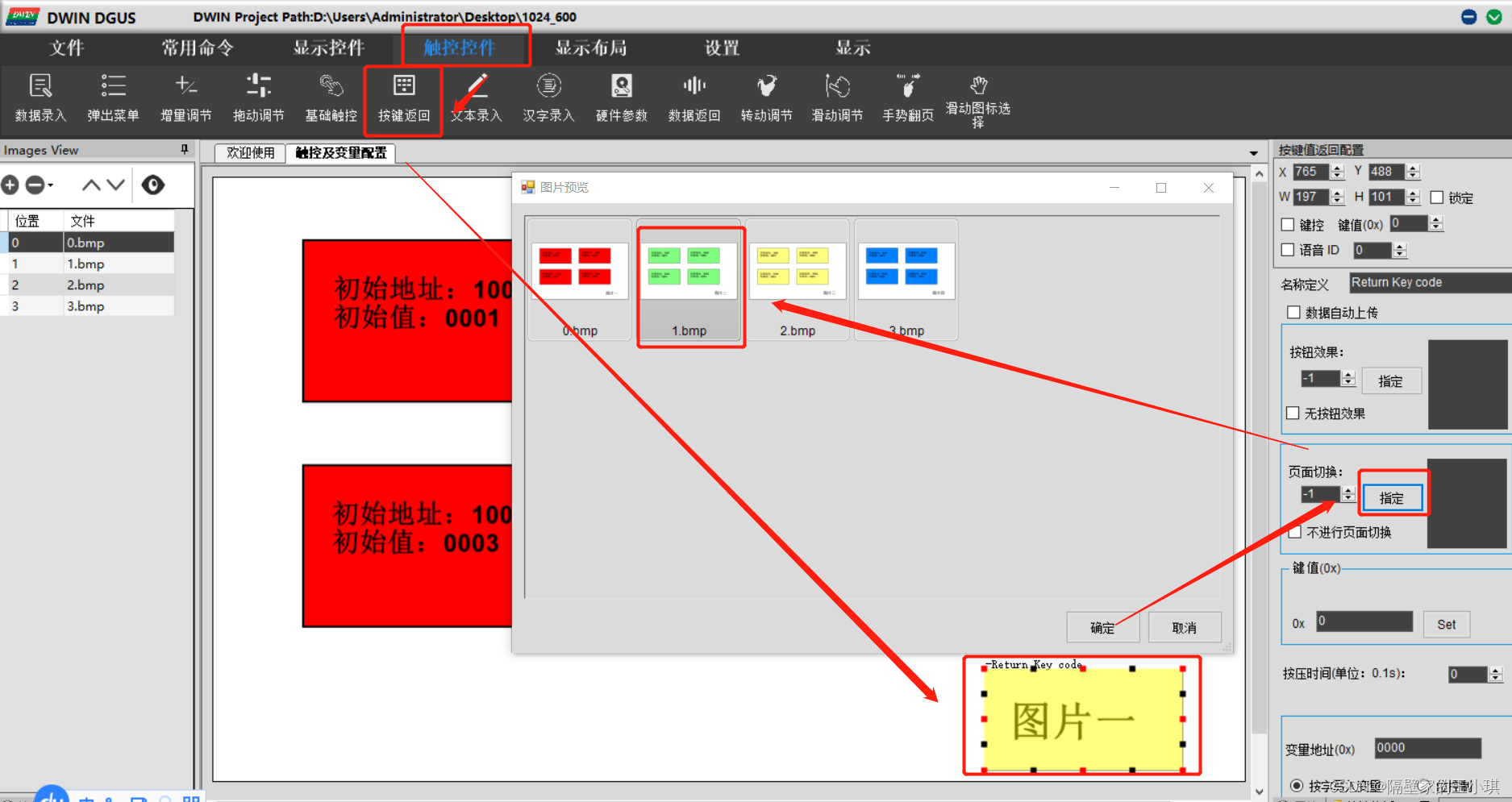Select the 硬件参数 hardware parameters tool
The image size is (1512, 802).
click(x=621, y=97)
